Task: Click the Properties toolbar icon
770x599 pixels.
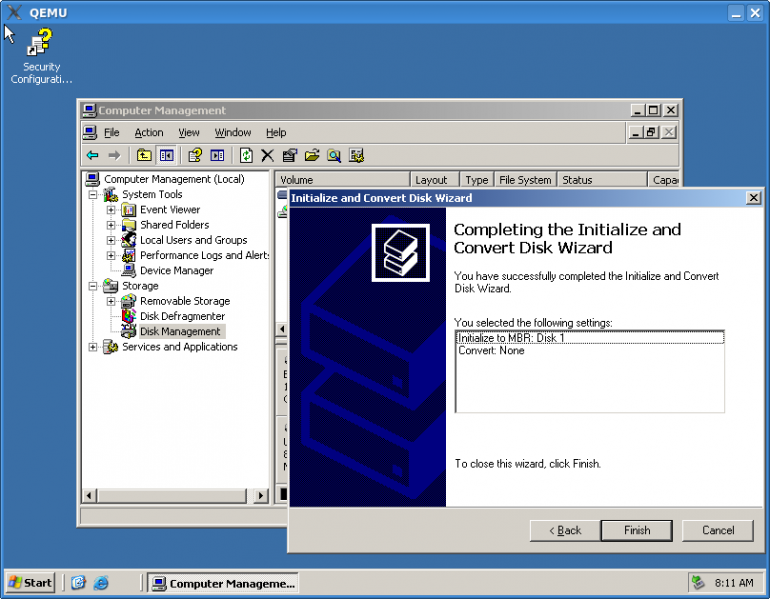Action: [x=290, y=155]
